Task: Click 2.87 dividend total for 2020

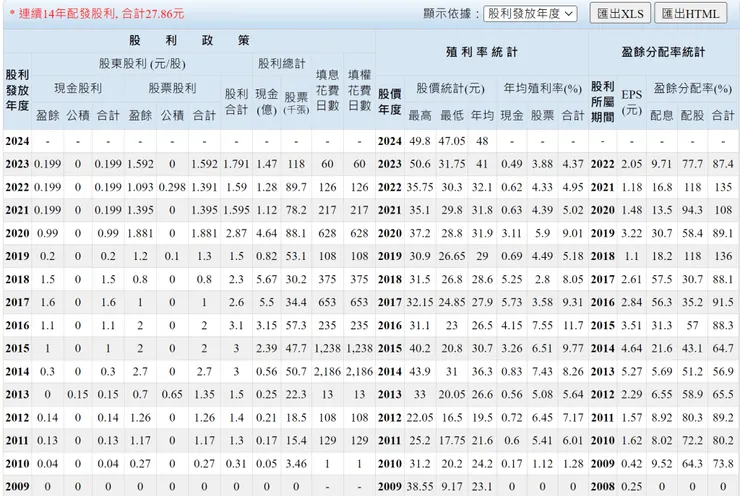Action: (236, 233)
